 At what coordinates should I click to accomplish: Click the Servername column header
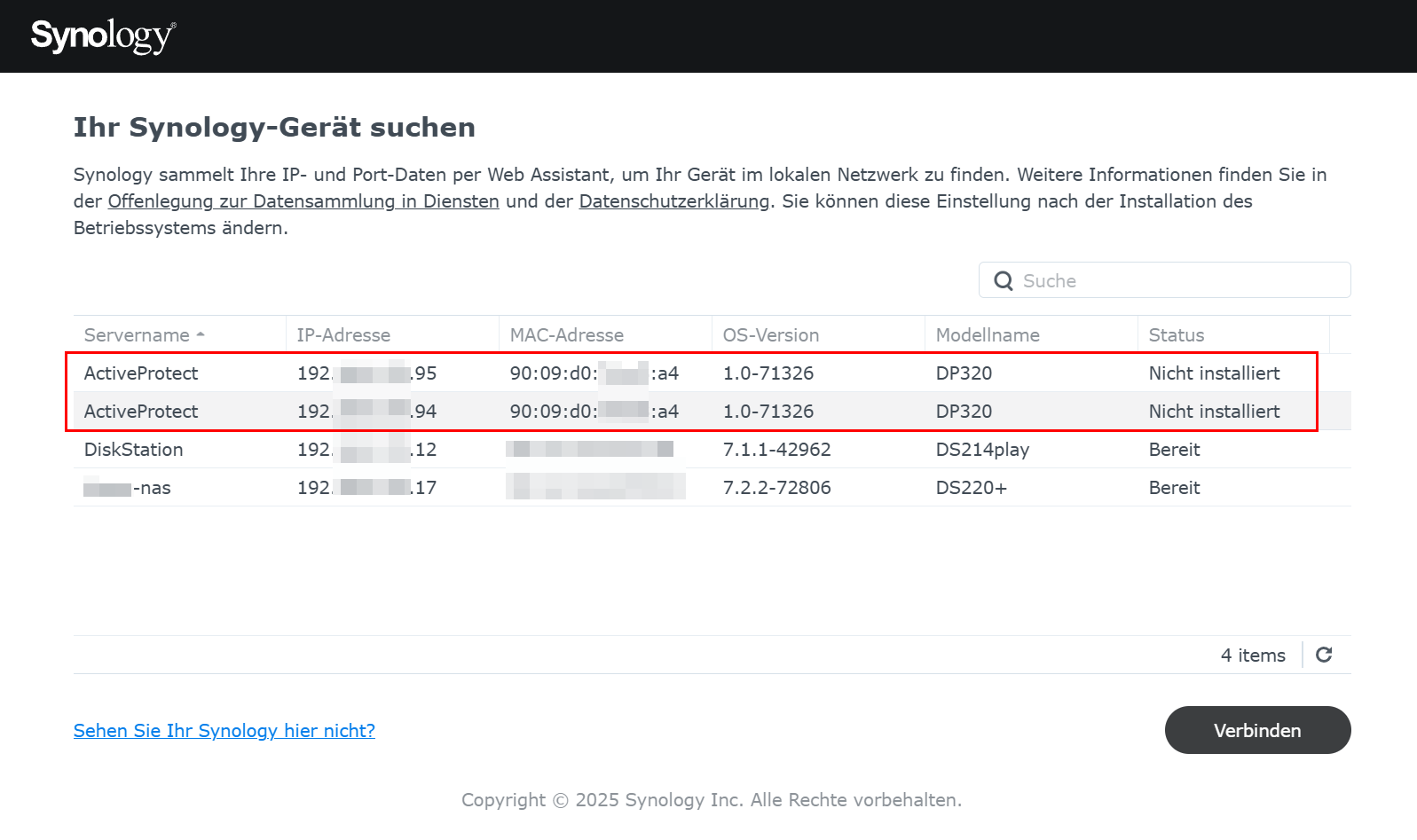click(179, 335)
